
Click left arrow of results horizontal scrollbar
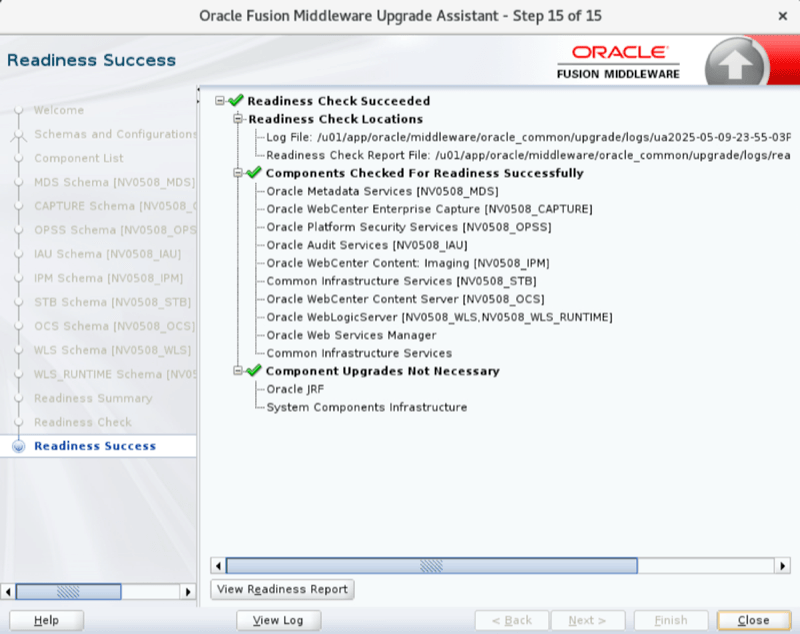coord(218,565)
